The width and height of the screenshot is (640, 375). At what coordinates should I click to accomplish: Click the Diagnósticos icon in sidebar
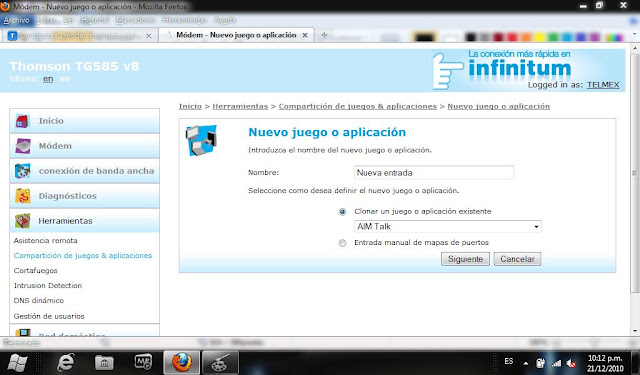pos(22,196)
